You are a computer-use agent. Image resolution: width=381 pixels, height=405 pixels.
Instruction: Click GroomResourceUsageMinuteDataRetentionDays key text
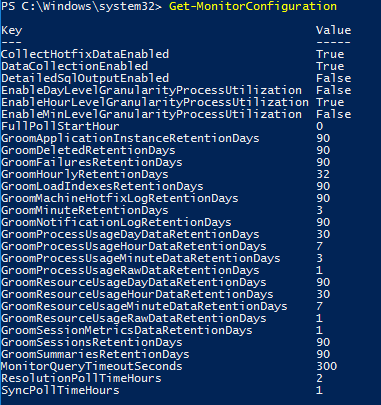144,306
